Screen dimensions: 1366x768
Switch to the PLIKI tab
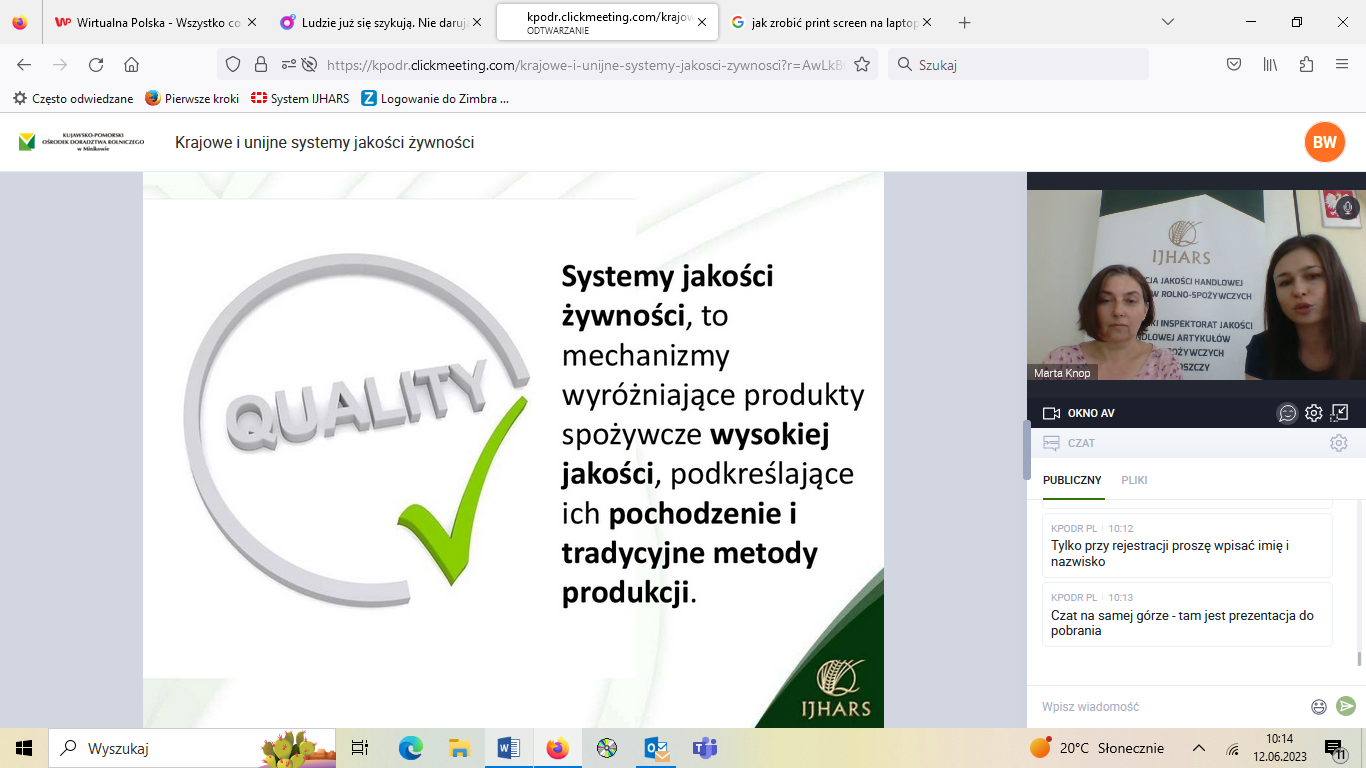click(x=1134, y=480)
